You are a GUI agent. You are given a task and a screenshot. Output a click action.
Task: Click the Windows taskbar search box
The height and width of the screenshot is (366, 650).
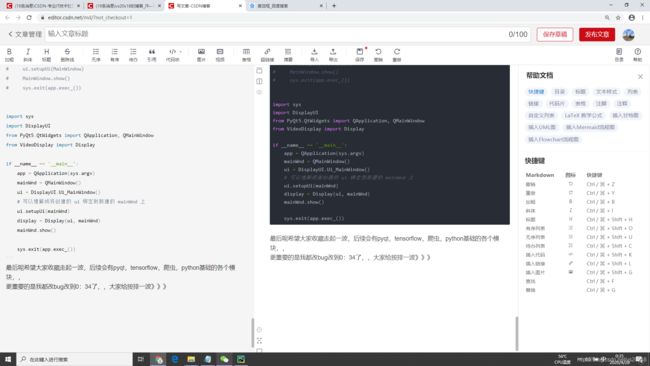[74, 359]
